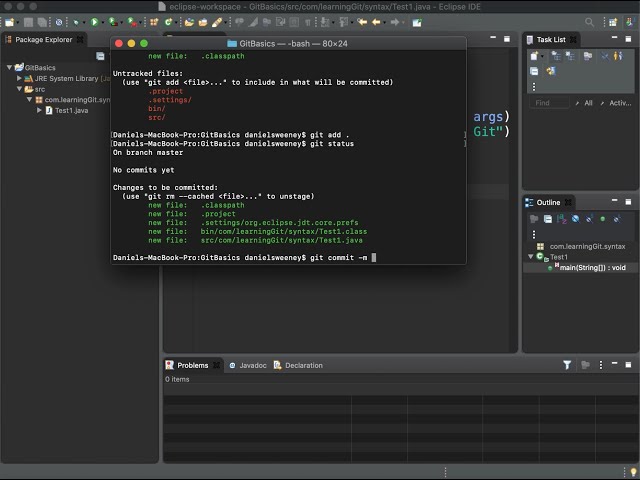Image resolution: width=640 pixels, height=480 pixels.
Task: Open New Task dropdown arrow in Task List
Action: click(x=542, y=56)
